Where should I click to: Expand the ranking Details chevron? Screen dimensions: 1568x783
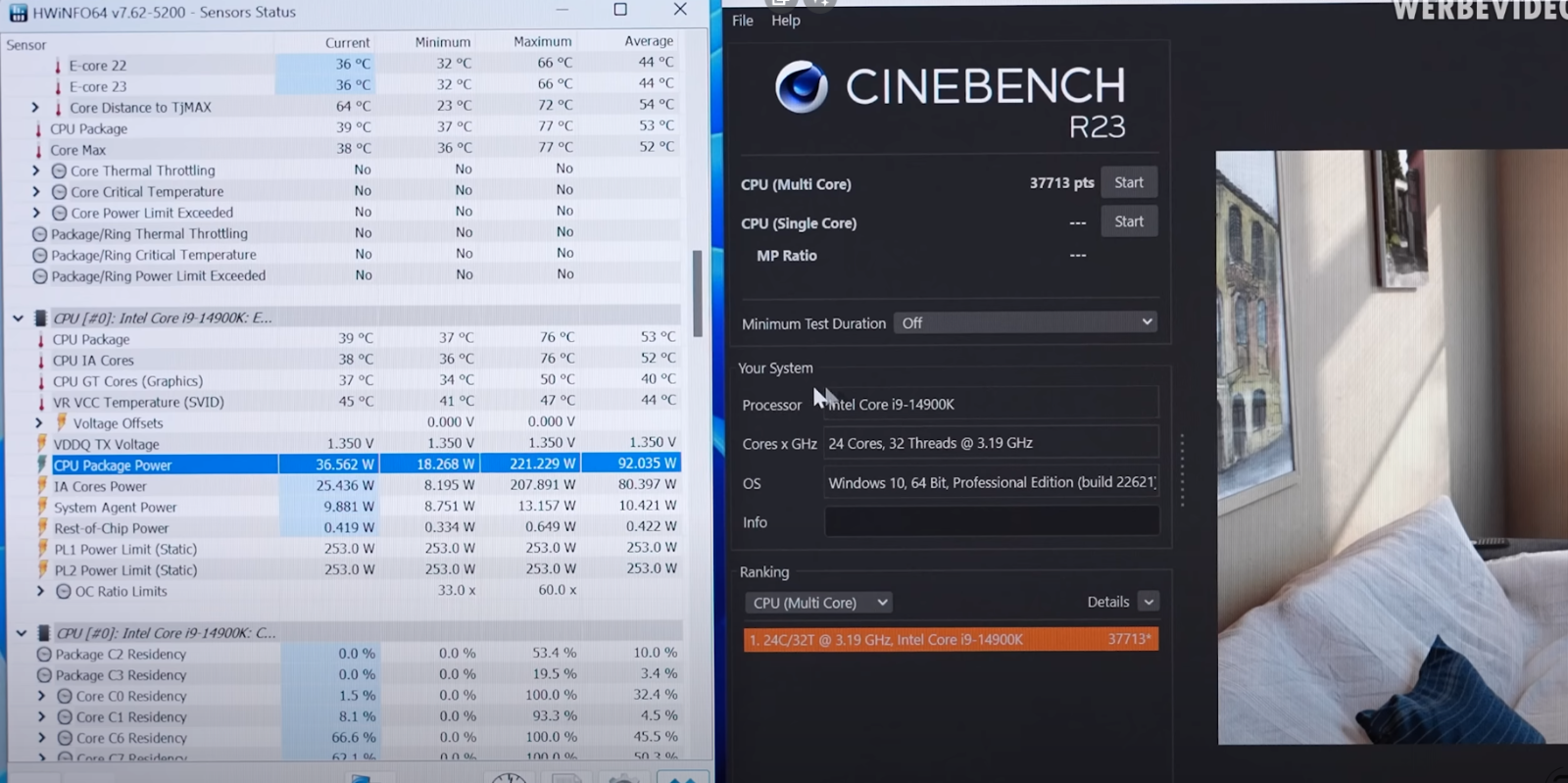[1149, 602]
